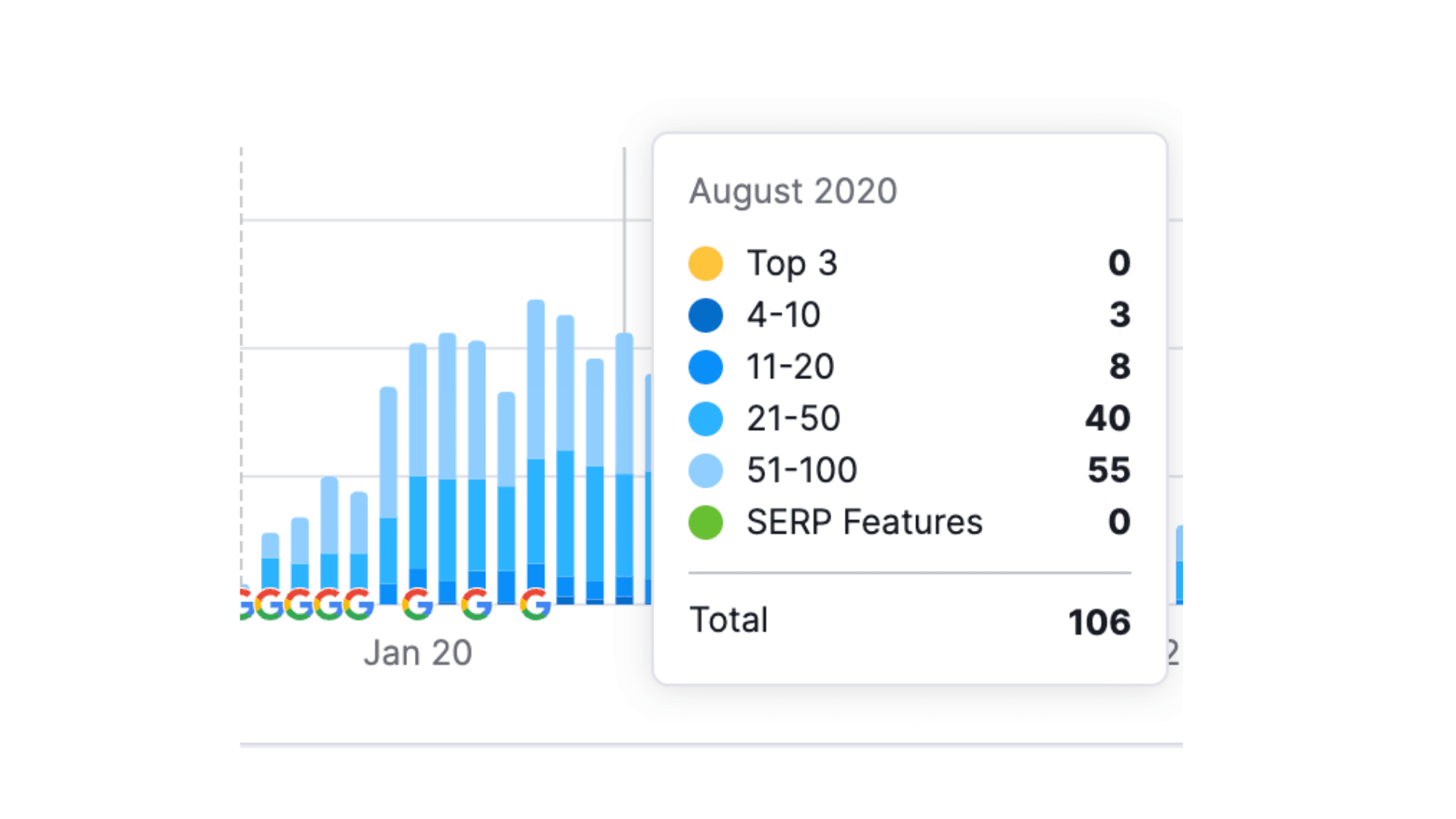The width and height of the screenshot is (1456, 819).
Task: Click the 51-100 row value 55
Action: tap(1109, 470)
